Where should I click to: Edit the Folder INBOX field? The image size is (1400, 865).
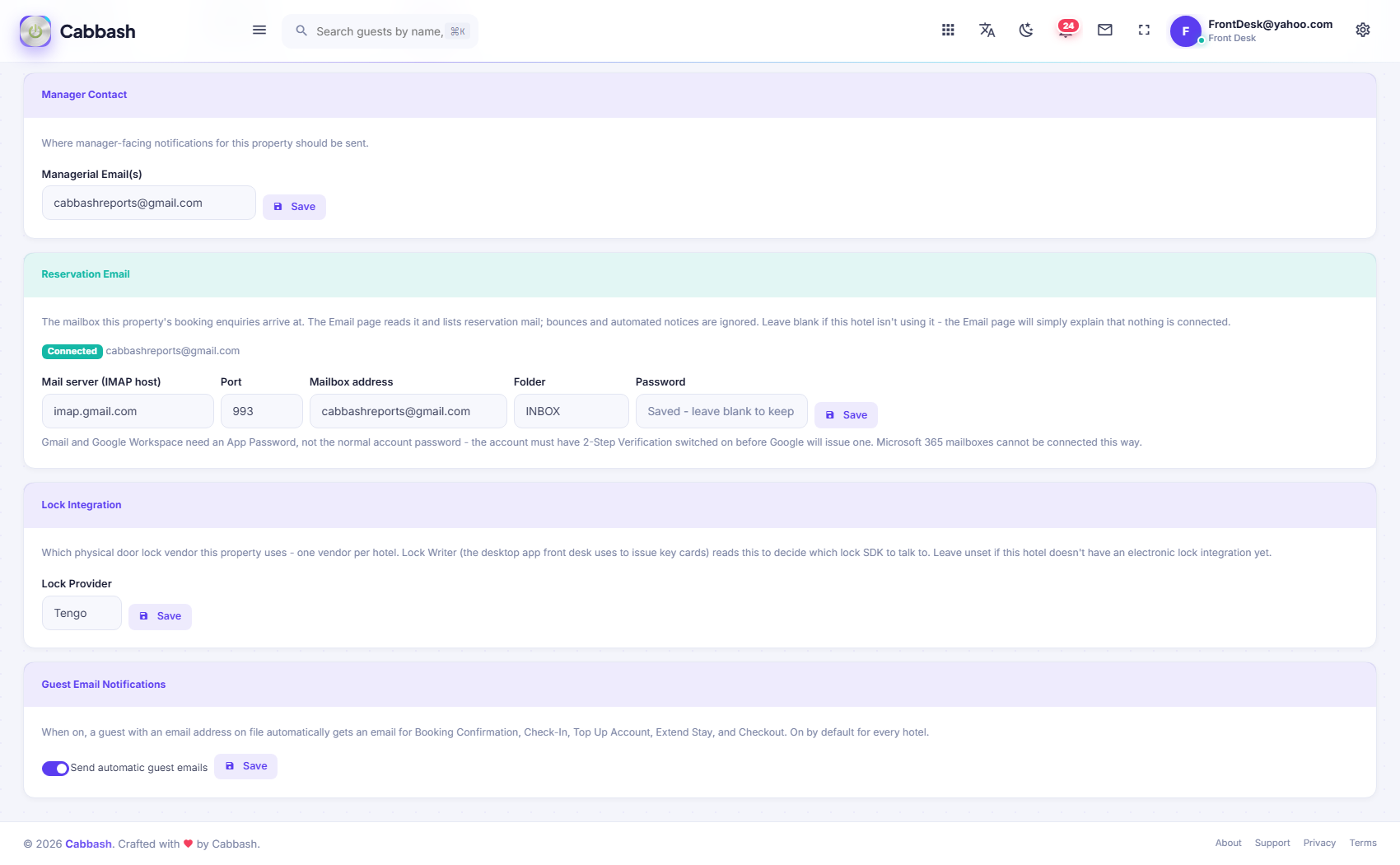(x=572, y=411)
